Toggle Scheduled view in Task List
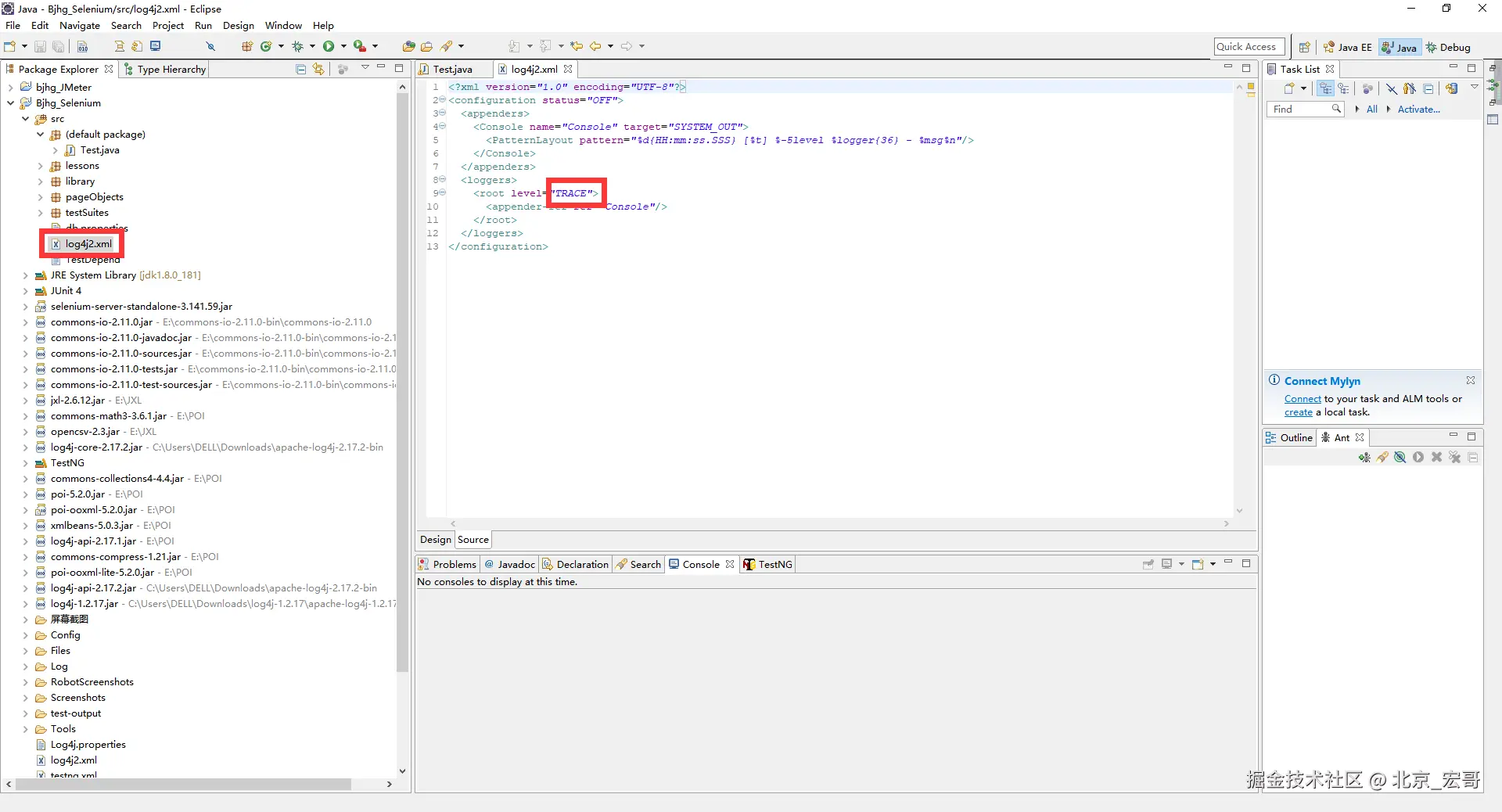The image size is (1502, 812). coord(1343,89)
